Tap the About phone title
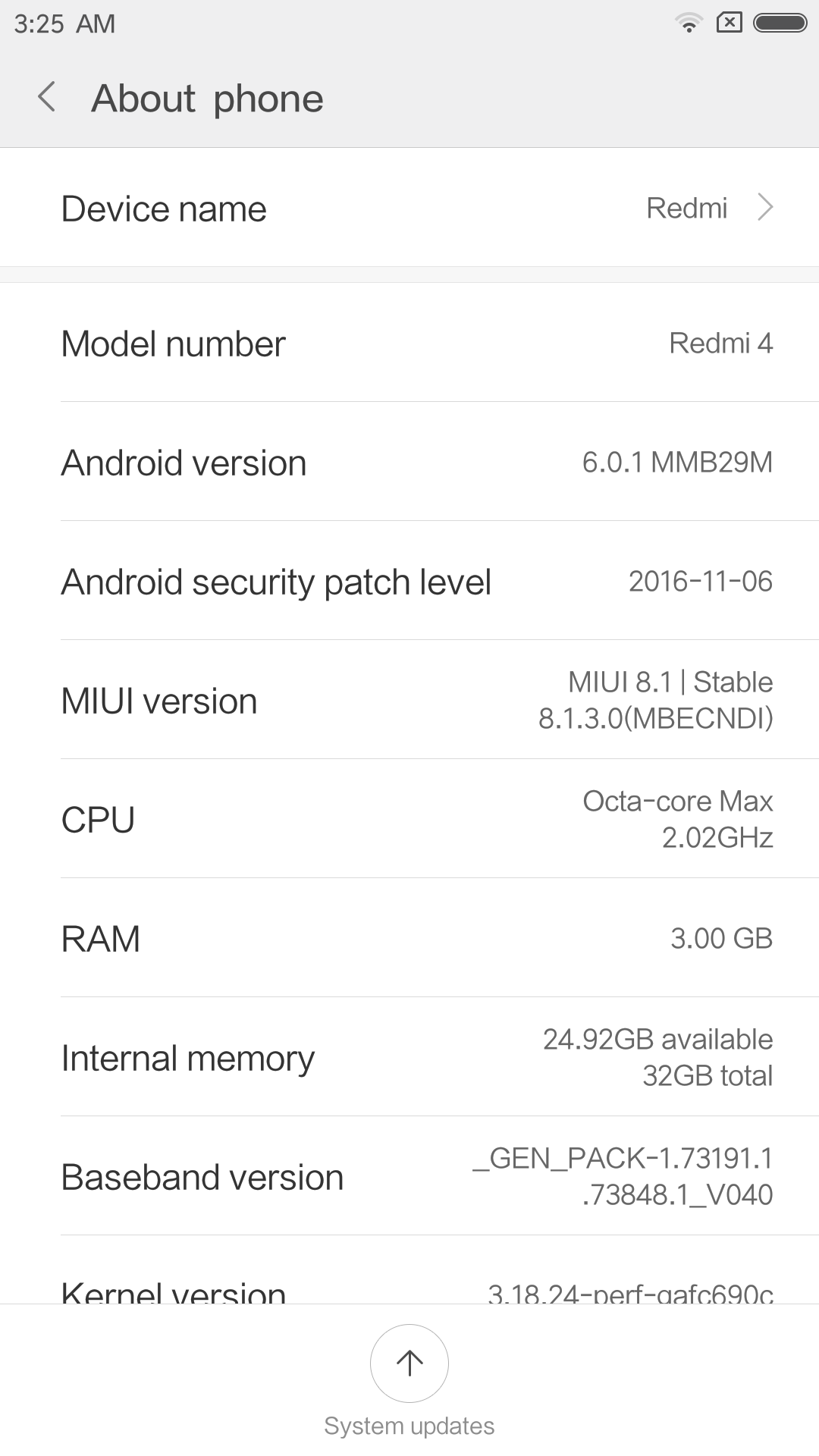This screenshot has height=1456, width=819. point(207,99)
